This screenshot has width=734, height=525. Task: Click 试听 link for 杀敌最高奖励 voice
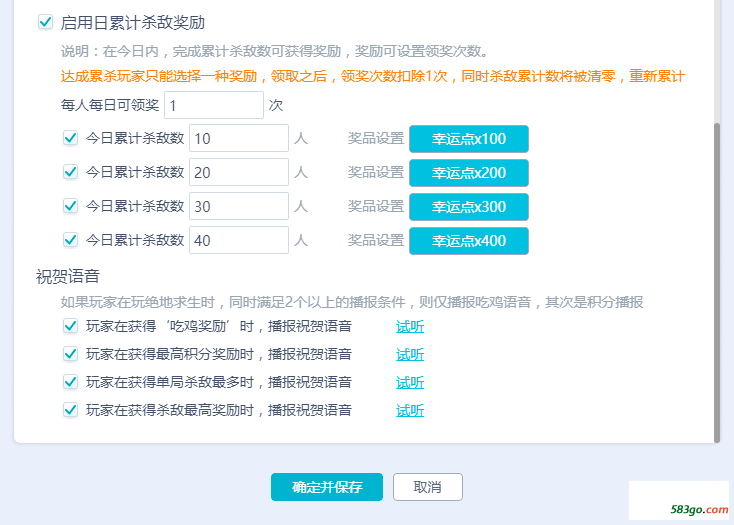(x=410, y=411)
